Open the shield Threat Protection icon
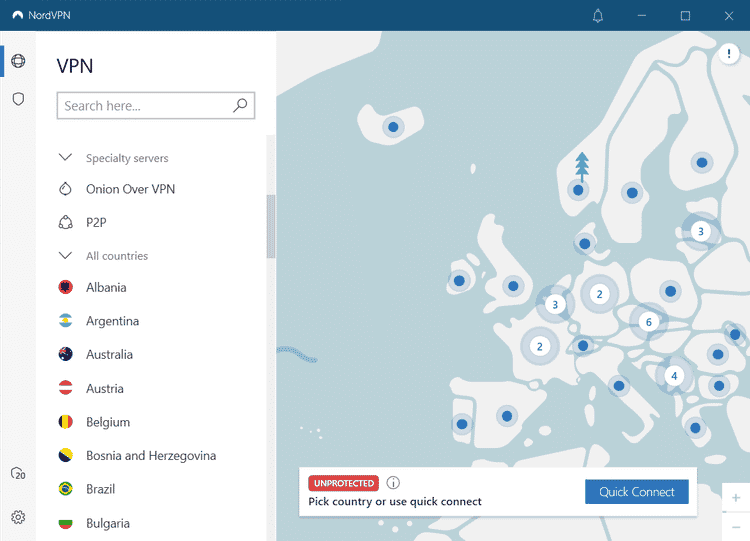 [x=18, y=99]
